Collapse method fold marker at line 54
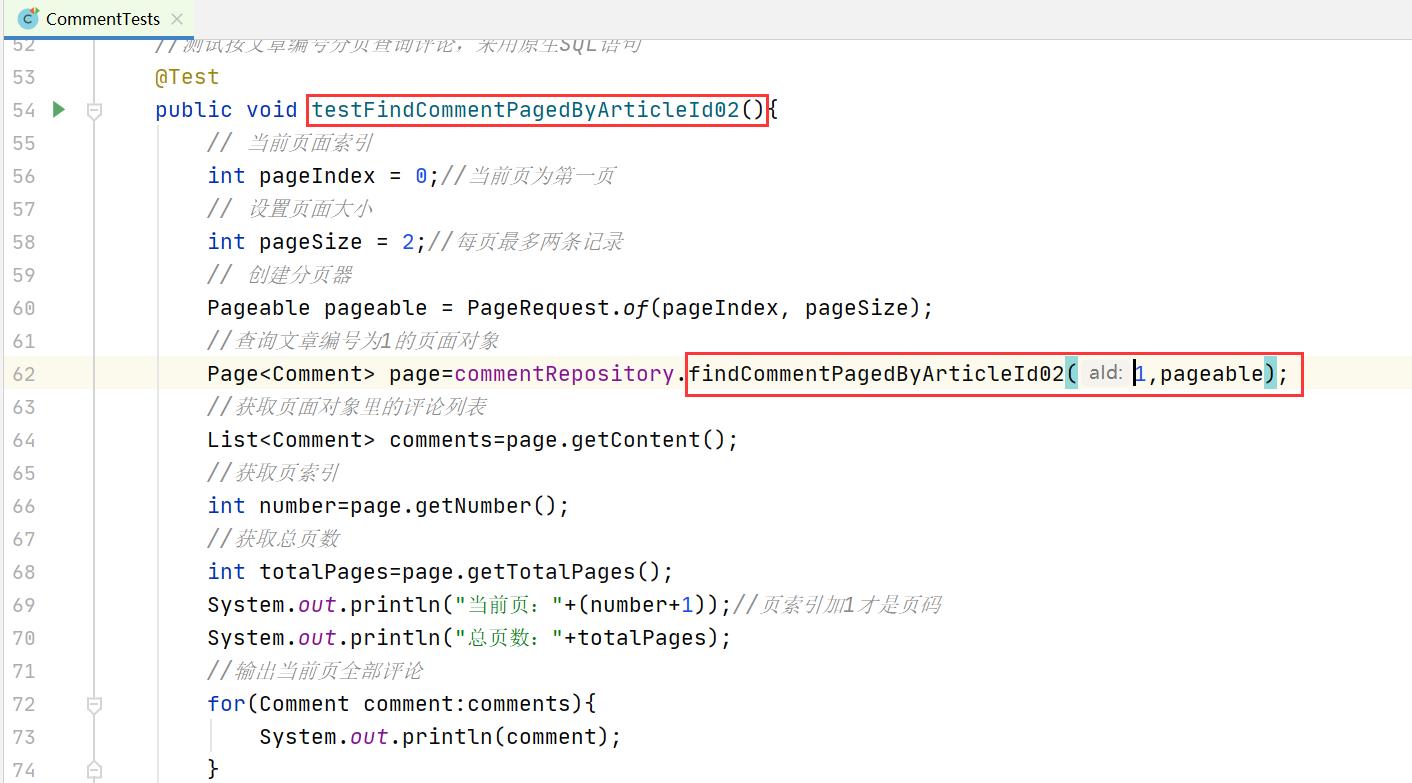The width and height of the screenshot is (1412, 783). tap(94, 110)
